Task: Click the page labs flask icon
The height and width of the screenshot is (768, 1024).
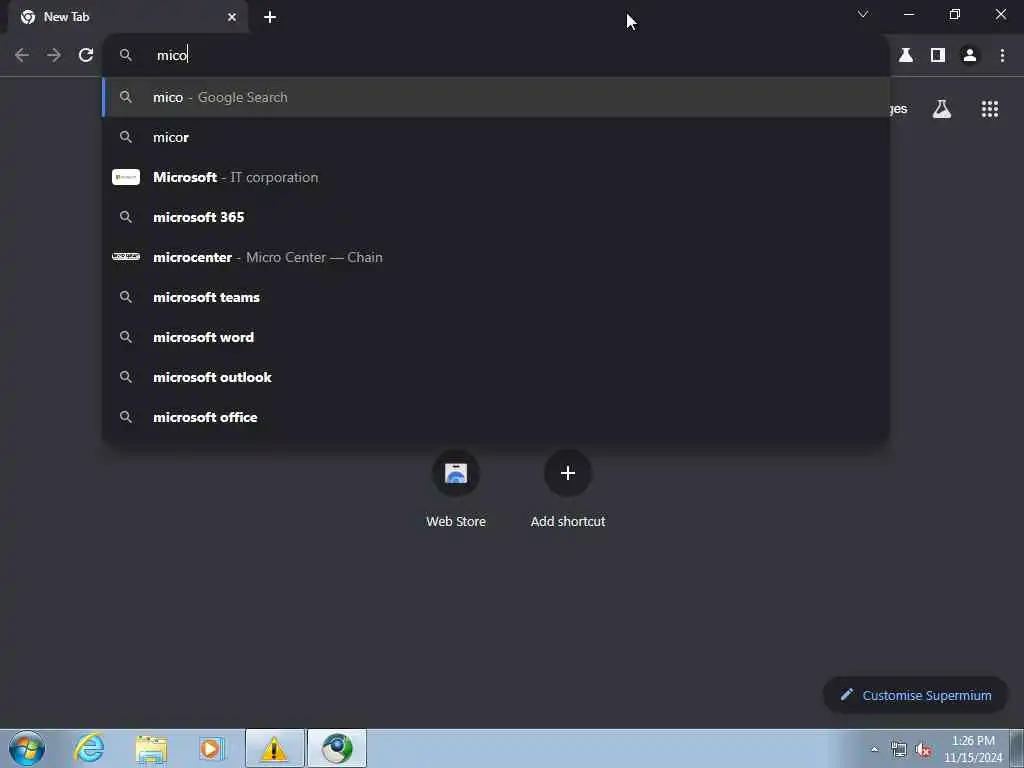Action: pos(942,109)
